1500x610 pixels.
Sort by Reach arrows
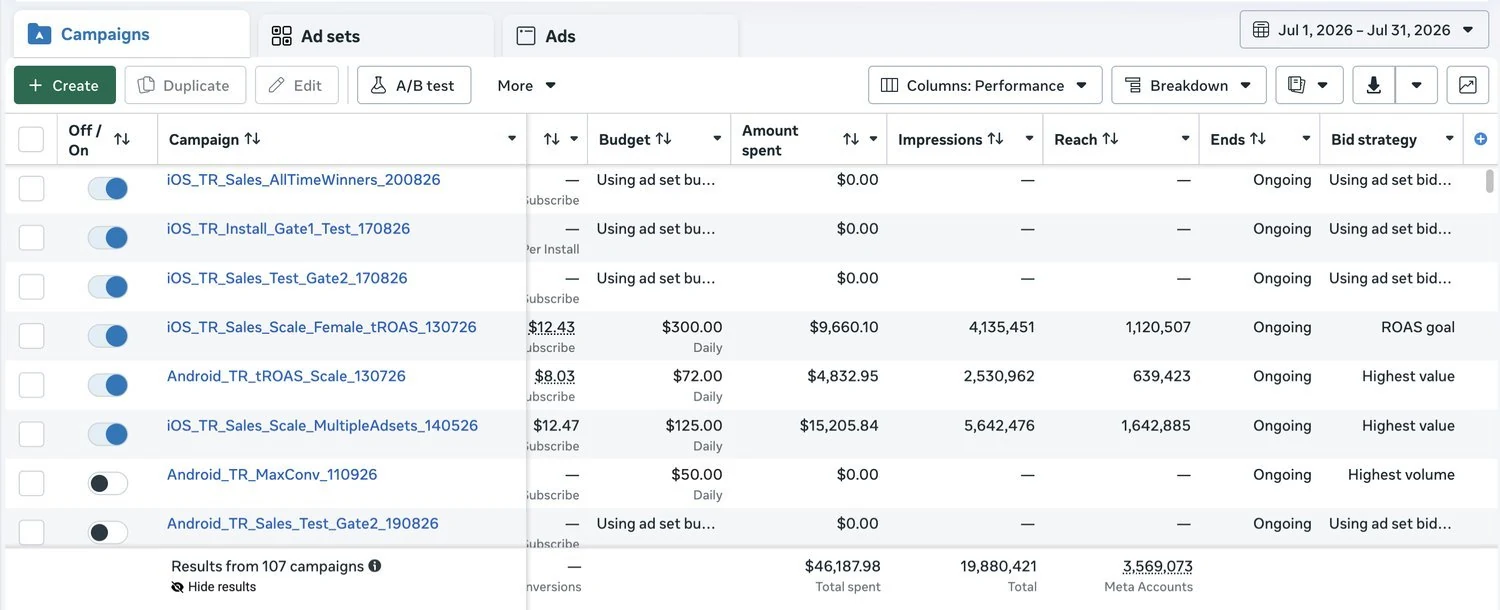[x=1110, y=139]
